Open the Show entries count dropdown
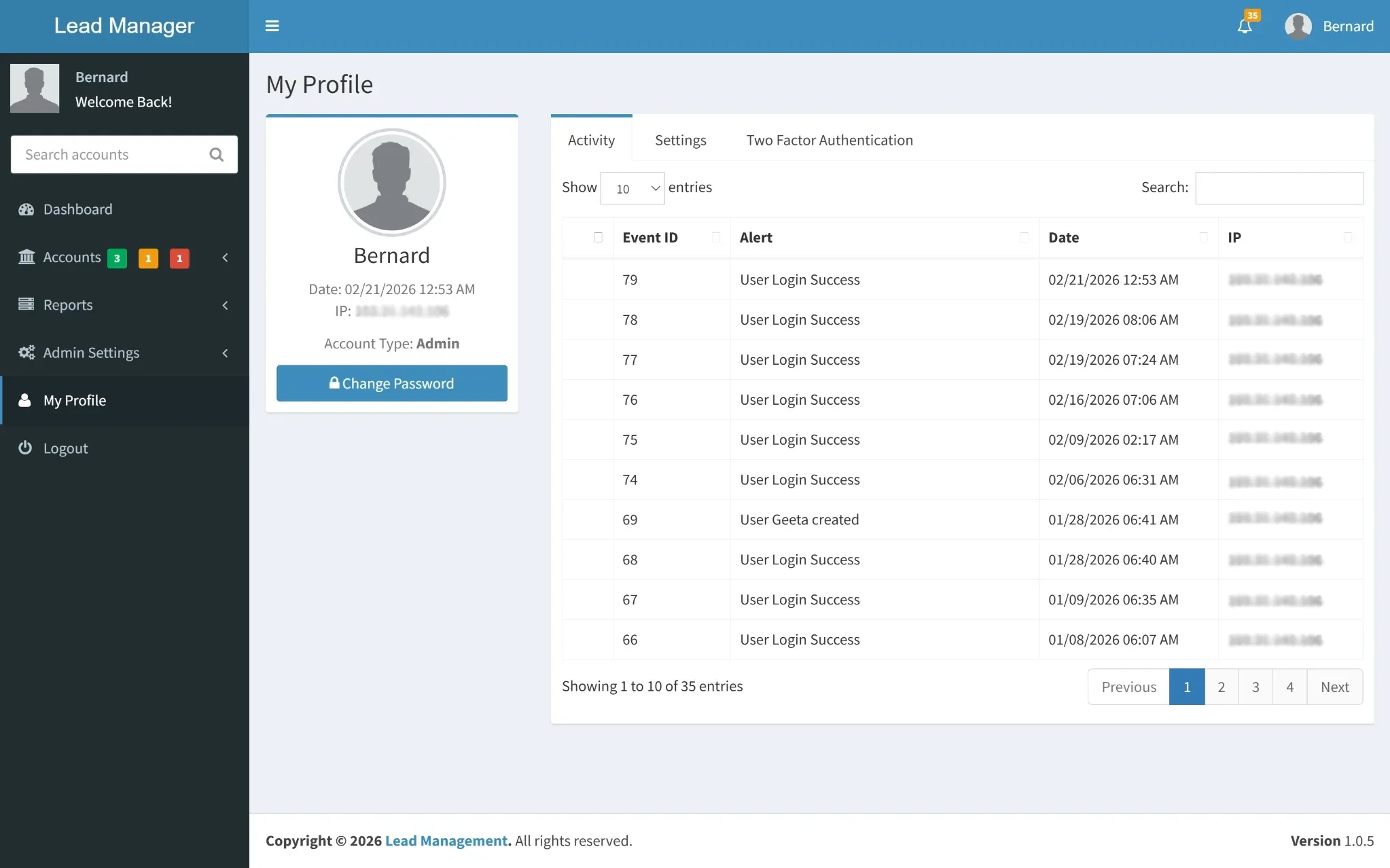The width and height of the screenshot is (1390, 868). coord(632,188)
